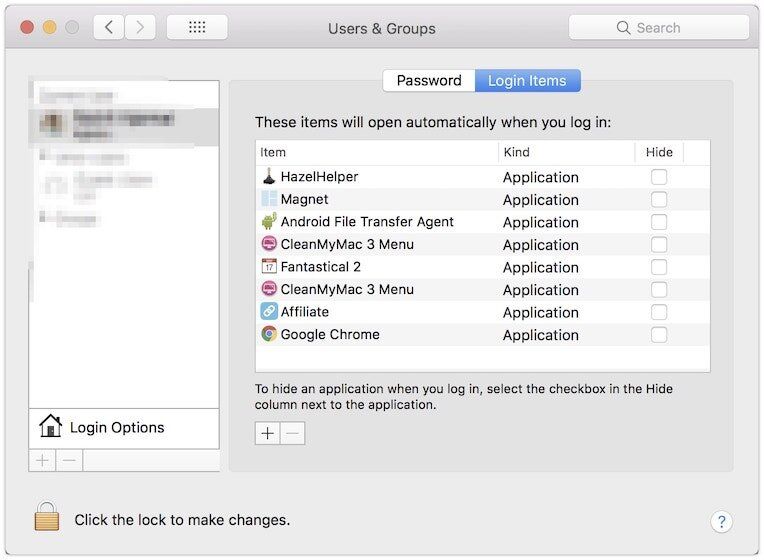The height and width of the screenshot is (560, 764).
Task: Select the Google Chrome icon
Action: tap(269, 334)
